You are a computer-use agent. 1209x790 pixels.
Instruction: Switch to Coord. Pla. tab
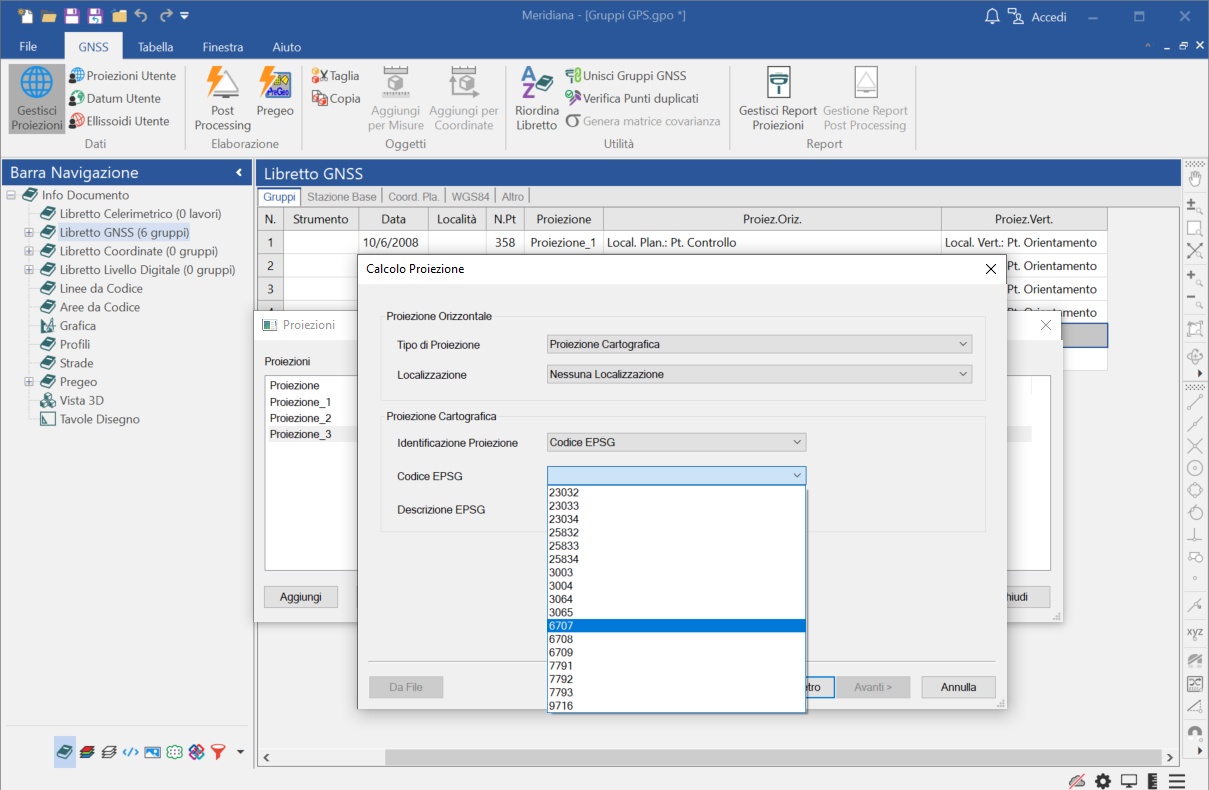pyautogui.click(x=414, y=197)
